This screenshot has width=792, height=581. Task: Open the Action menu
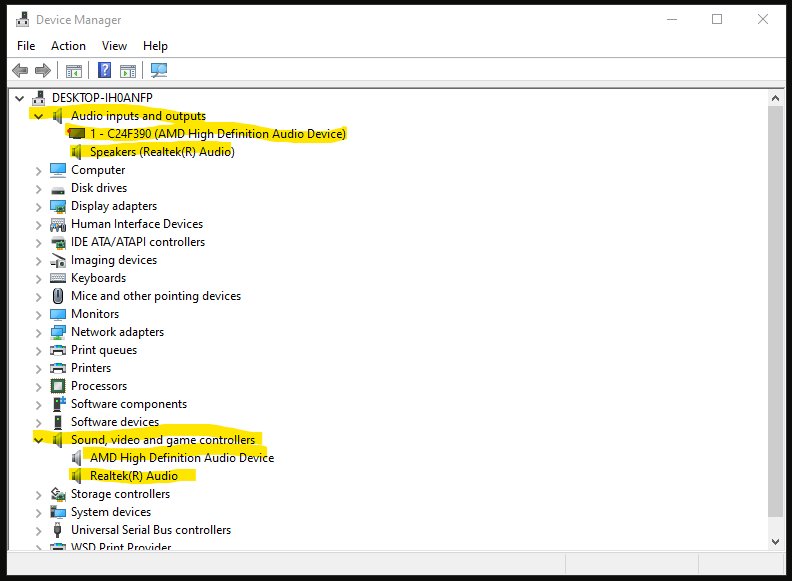pos(68,46)
